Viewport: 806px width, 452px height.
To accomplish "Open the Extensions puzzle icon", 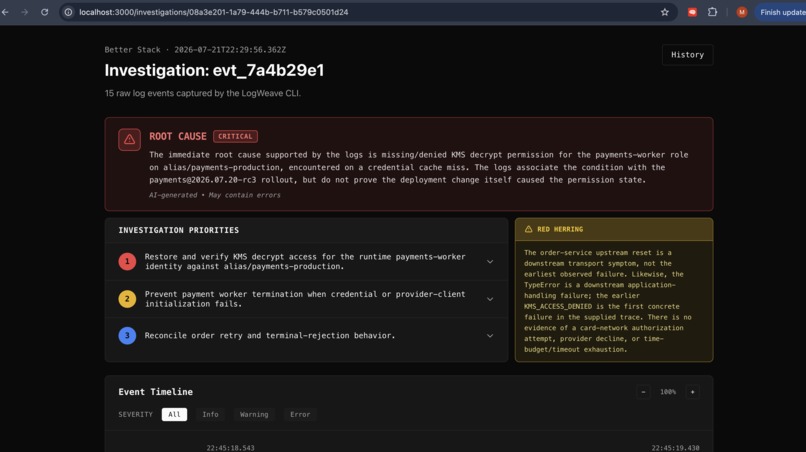I will coord(712,12).
